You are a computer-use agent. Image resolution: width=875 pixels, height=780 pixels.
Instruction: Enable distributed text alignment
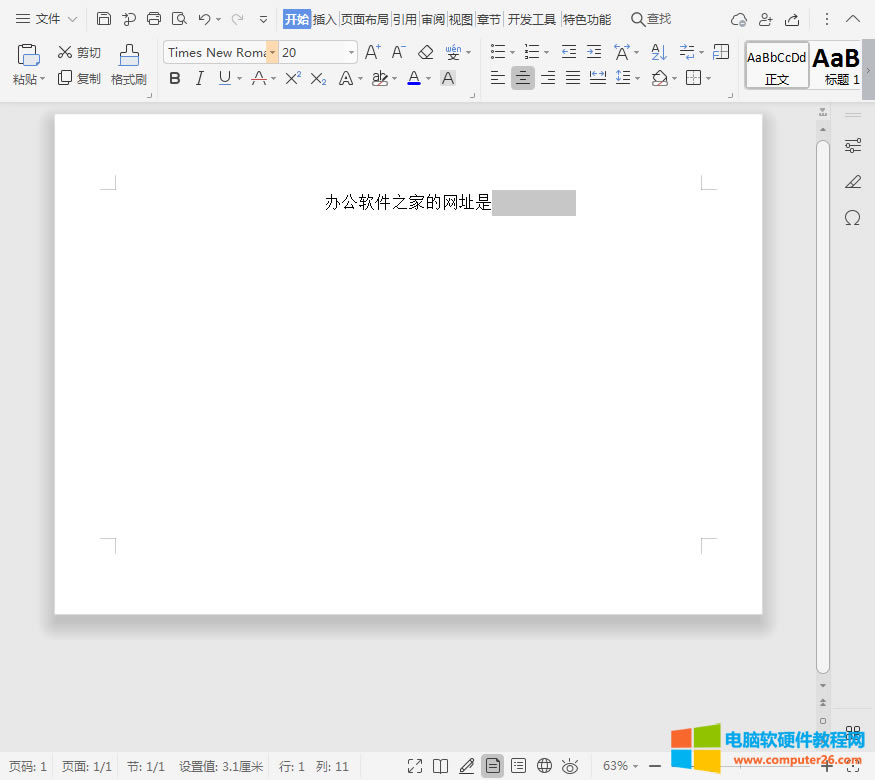coord(597,78)
